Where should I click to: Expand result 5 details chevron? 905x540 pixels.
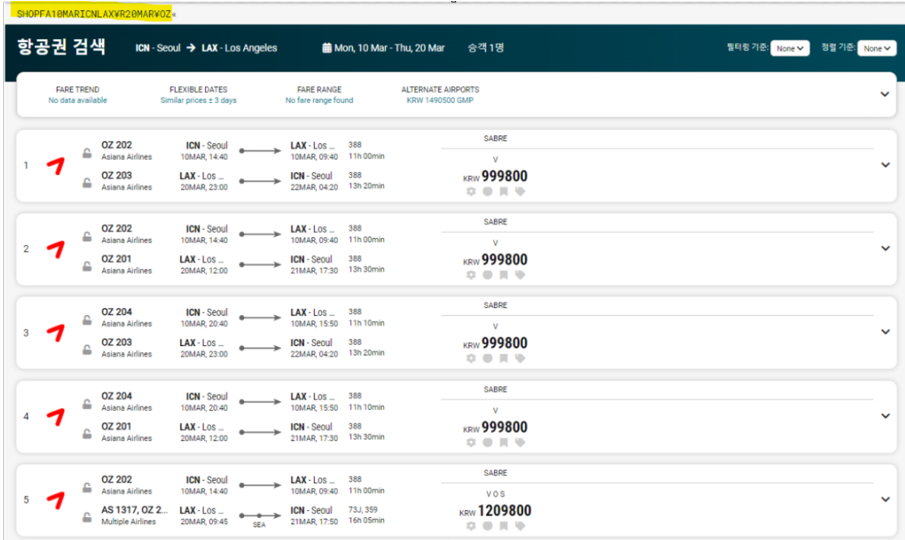pyautogui.click(x=885, y=500)
